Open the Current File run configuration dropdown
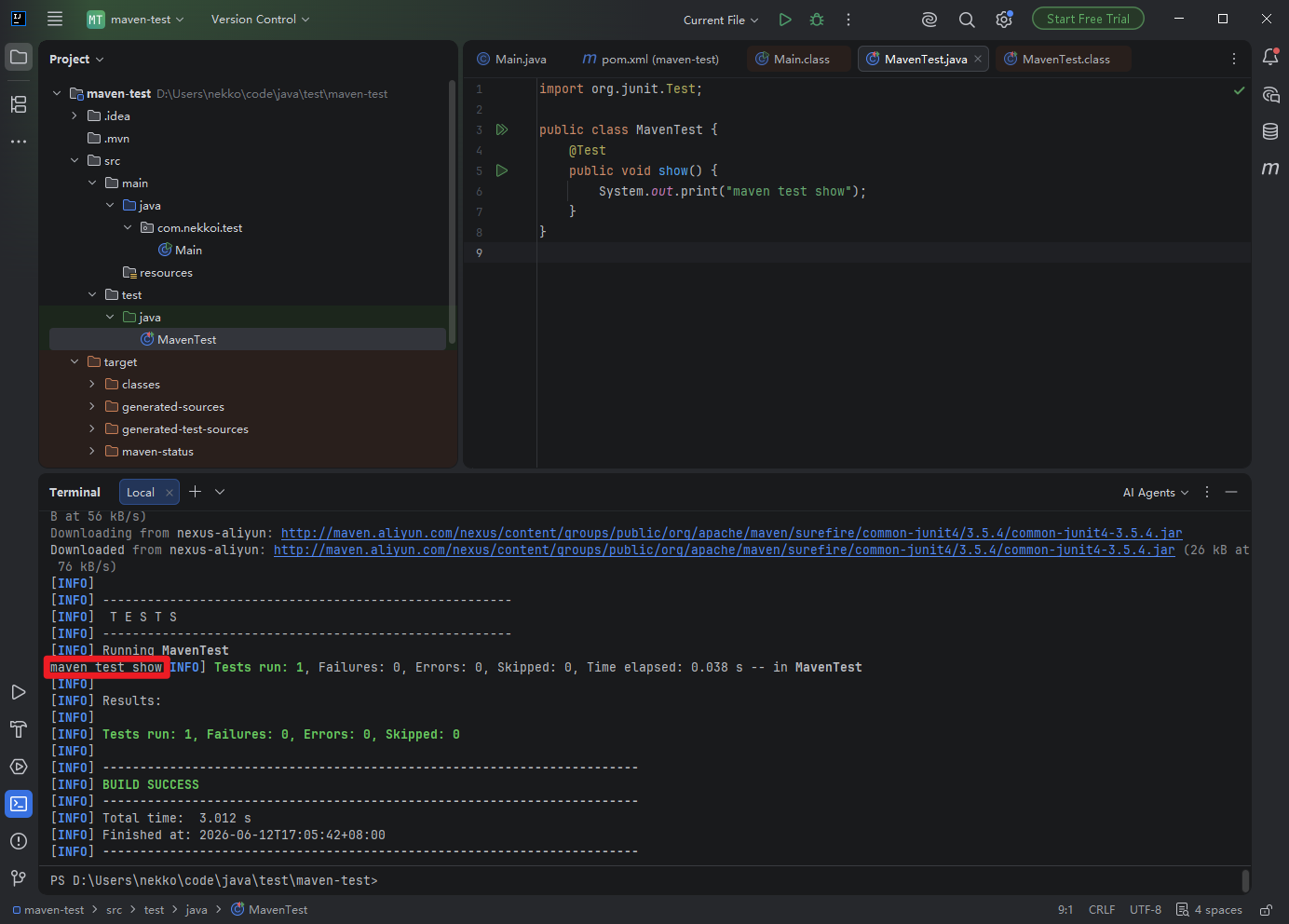1289x924 pixels. tap(721, 20)
